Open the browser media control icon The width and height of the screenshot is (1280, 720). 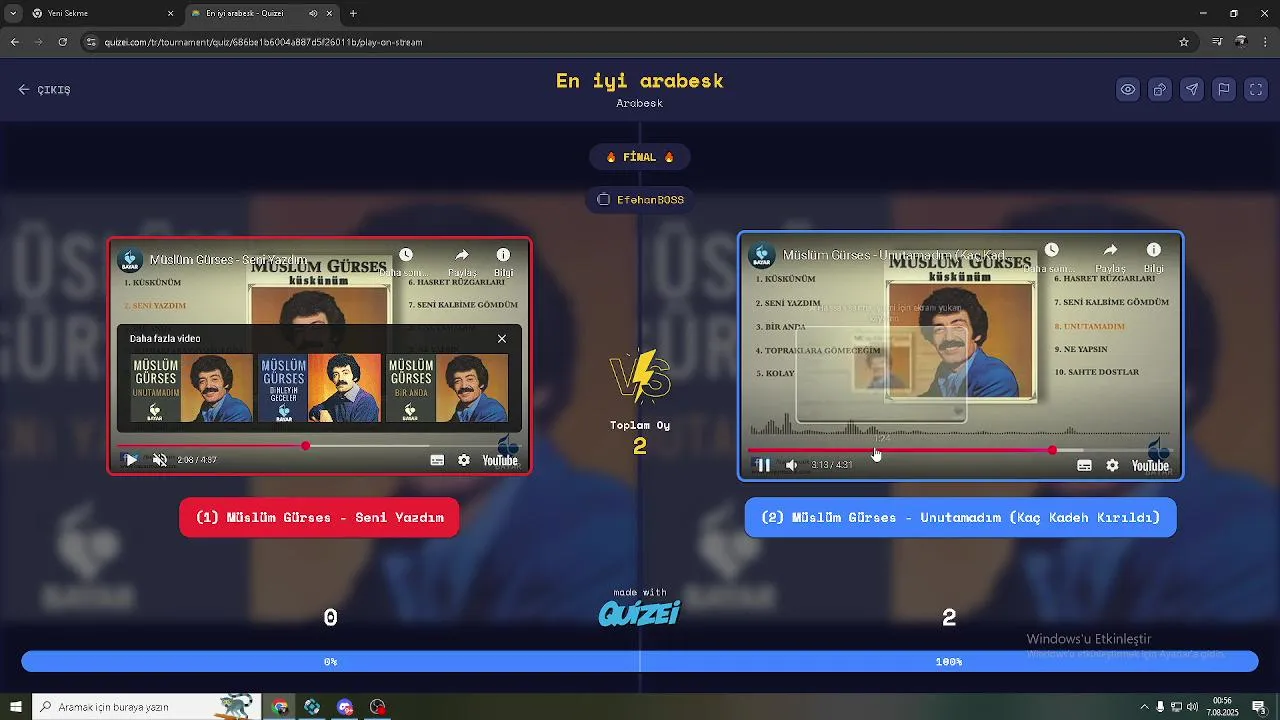(1217, 42)
